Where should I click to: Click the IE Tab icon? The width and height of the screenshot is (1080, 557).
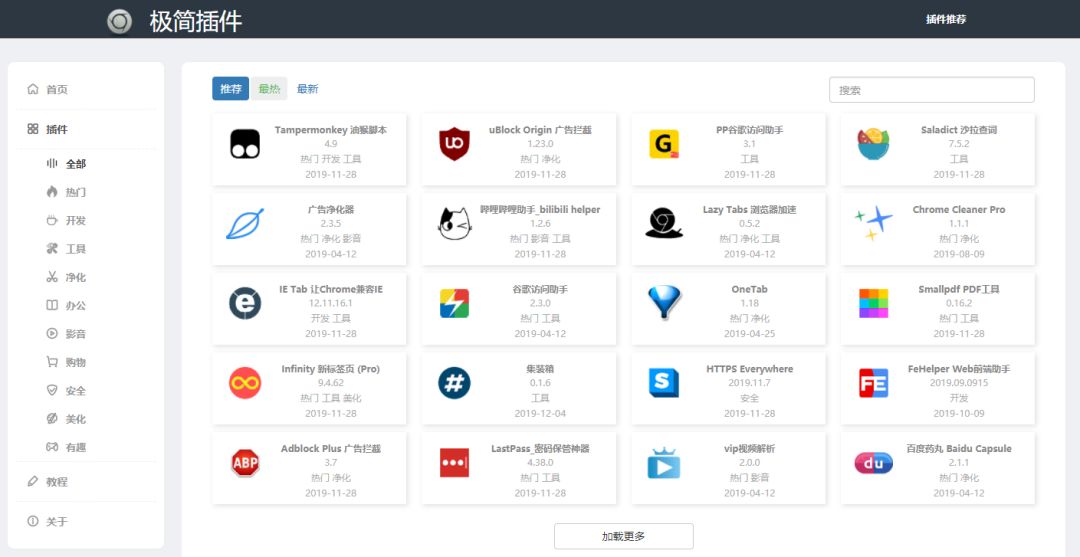245,304
